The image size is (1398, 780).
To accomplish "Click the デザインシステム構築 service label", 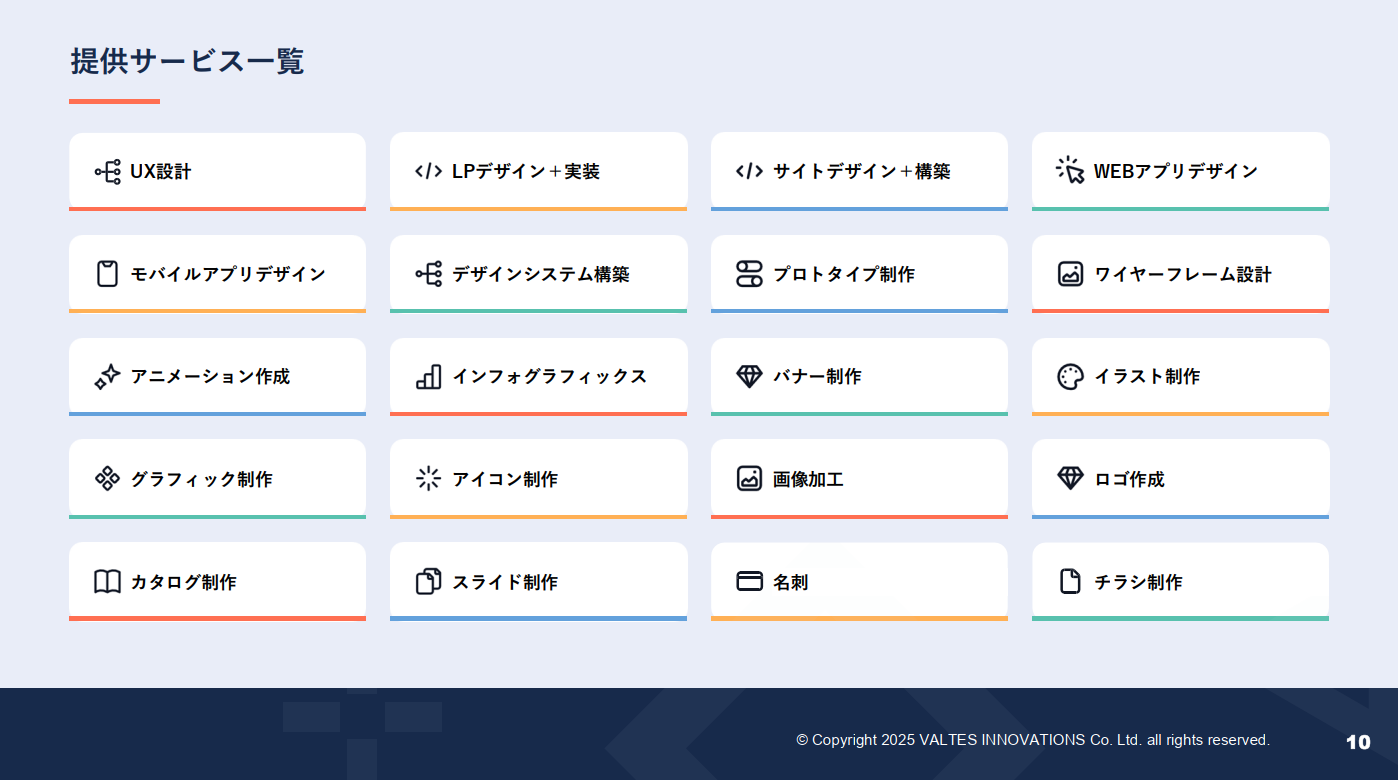I will pos(540,274).
